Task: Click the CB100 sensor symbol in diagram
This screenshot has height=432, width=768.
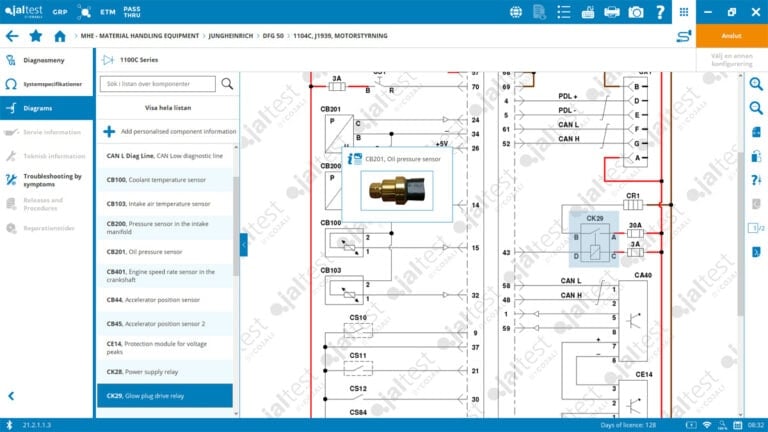Action: (344, 243)
